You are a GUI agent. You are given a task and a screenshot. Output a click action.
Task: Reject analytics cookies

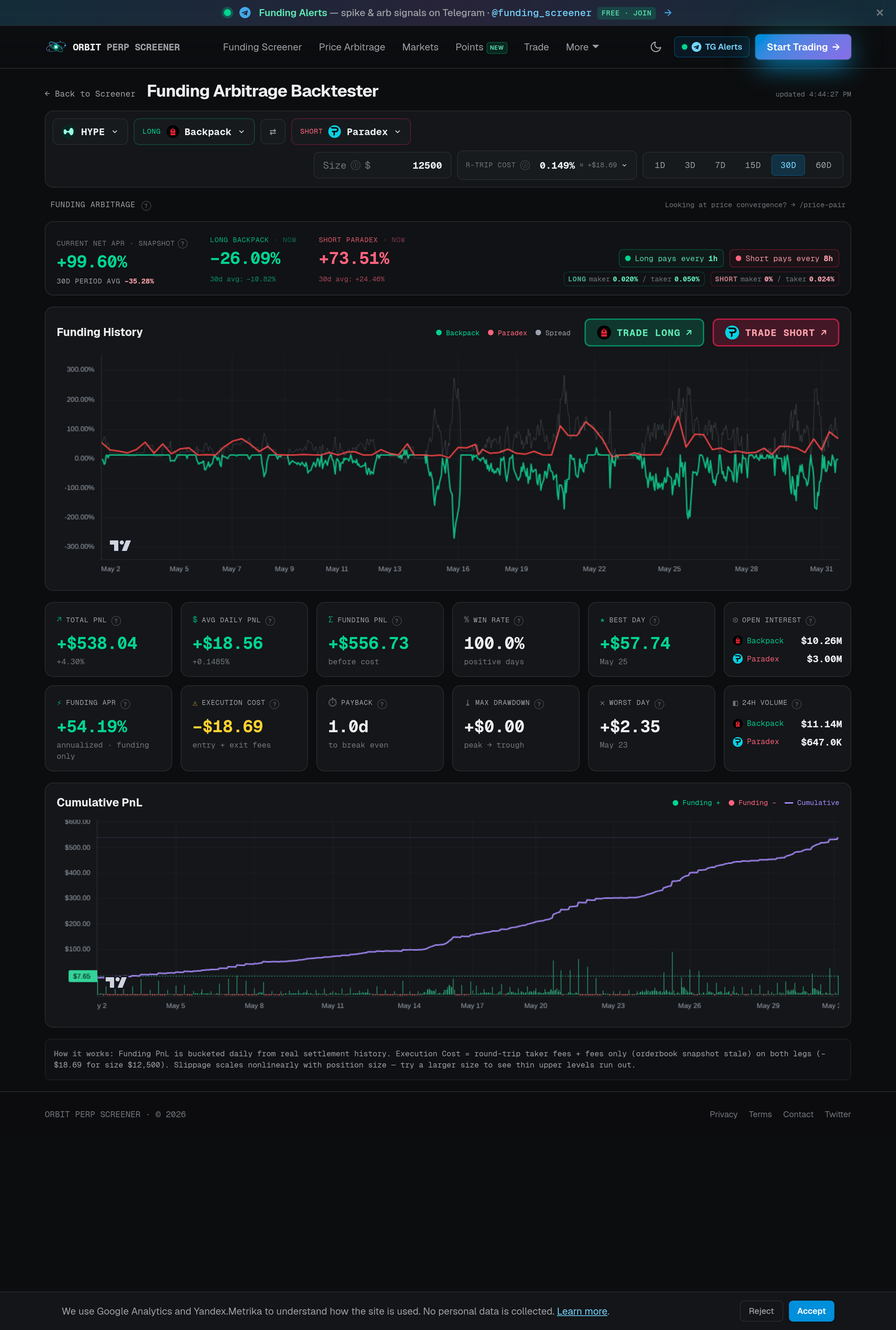point(761,1311)
